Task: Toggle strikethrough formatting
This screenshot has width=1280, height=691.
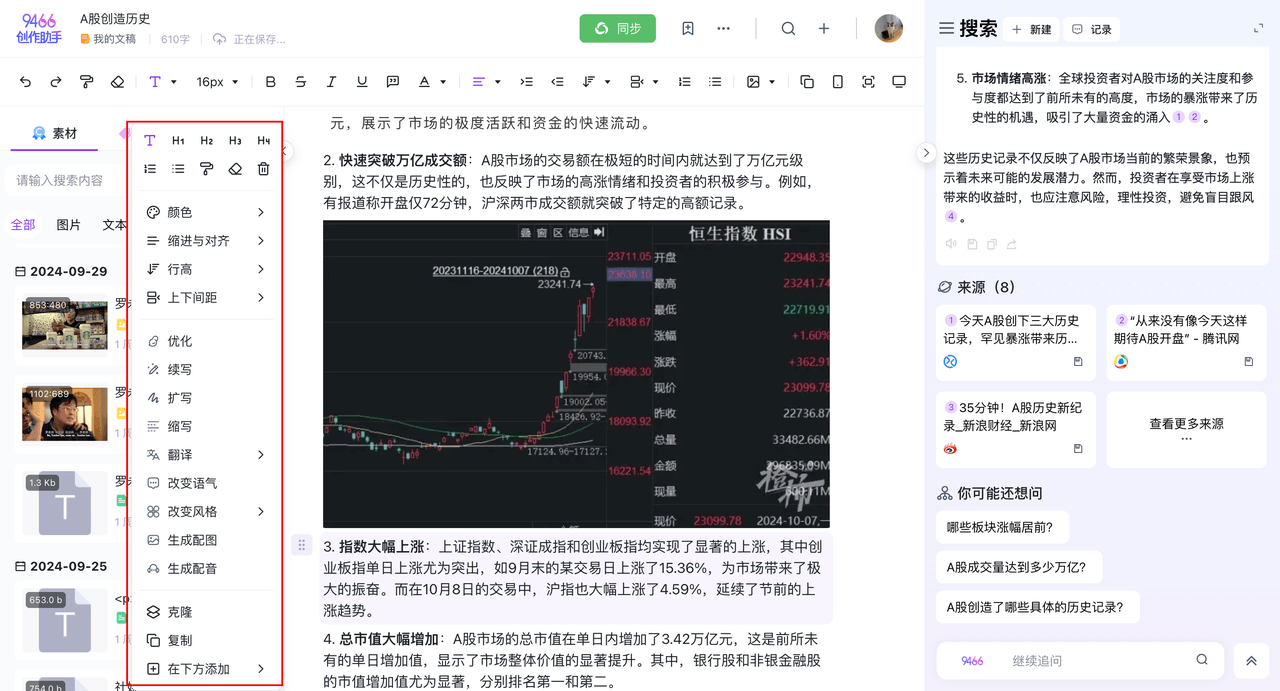Action: tap(301, 82)
